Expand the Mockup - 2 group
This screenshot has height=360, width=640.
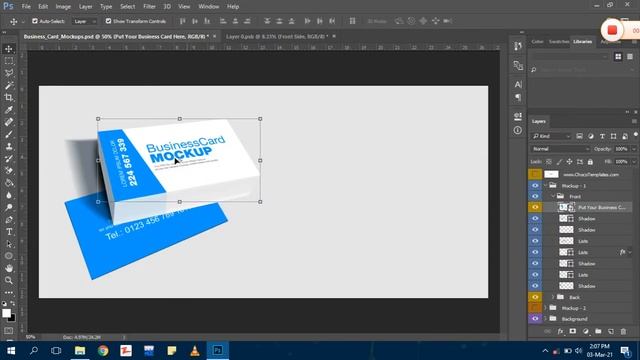[546, 308]
